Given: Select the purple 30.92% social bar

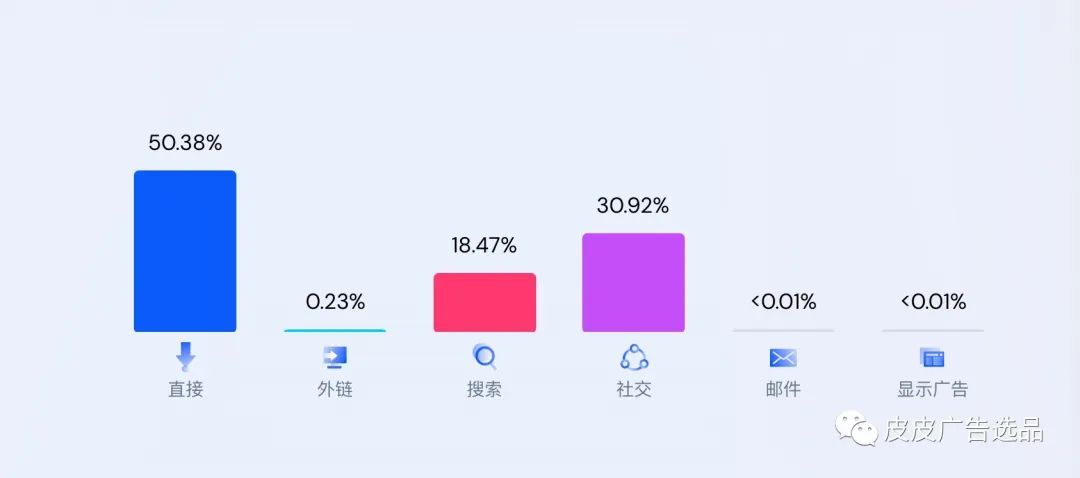Looking at the screenshot, I should (634, 282).
